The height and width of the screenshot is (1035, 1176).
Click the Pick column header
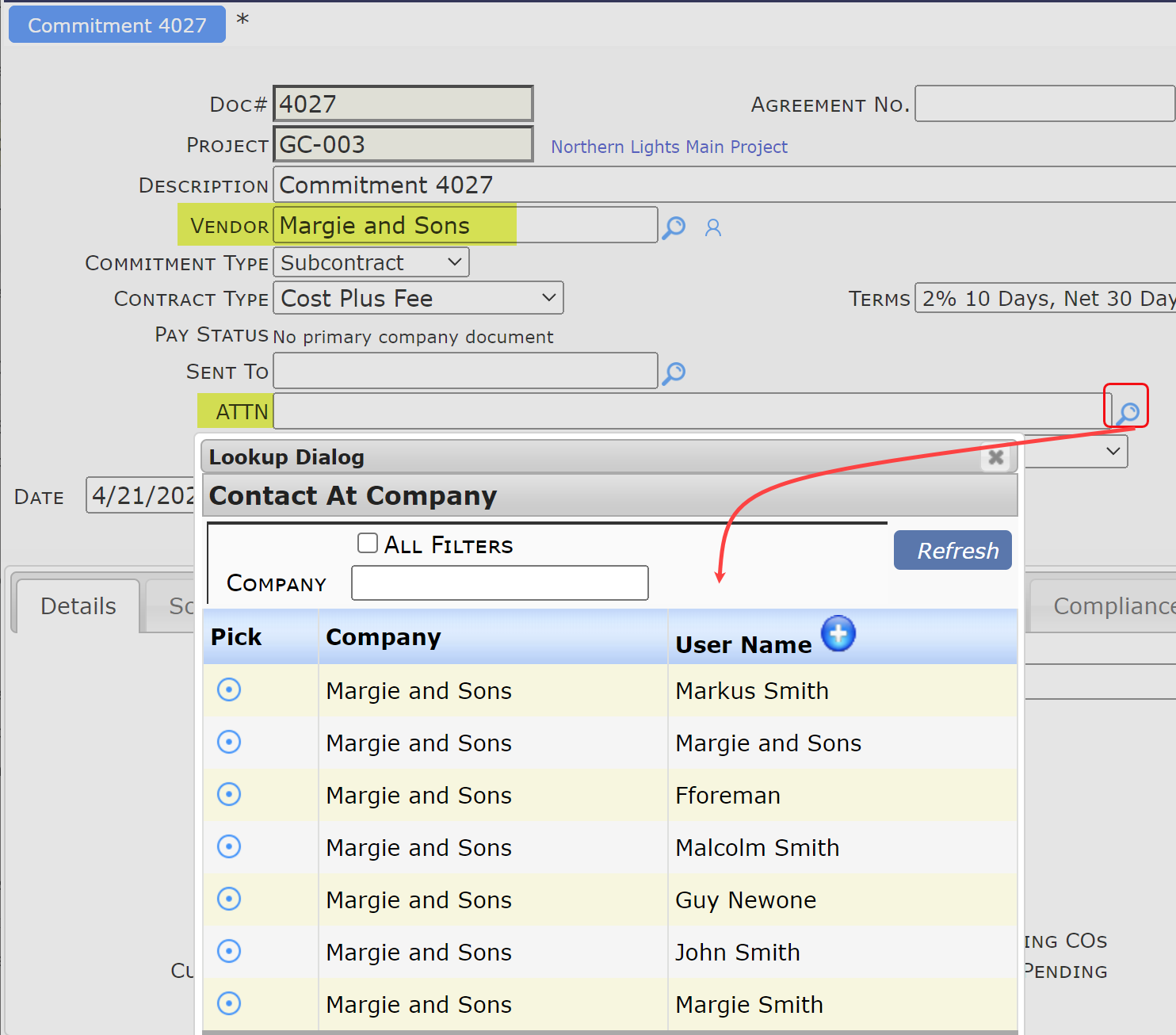click(236, 637)
